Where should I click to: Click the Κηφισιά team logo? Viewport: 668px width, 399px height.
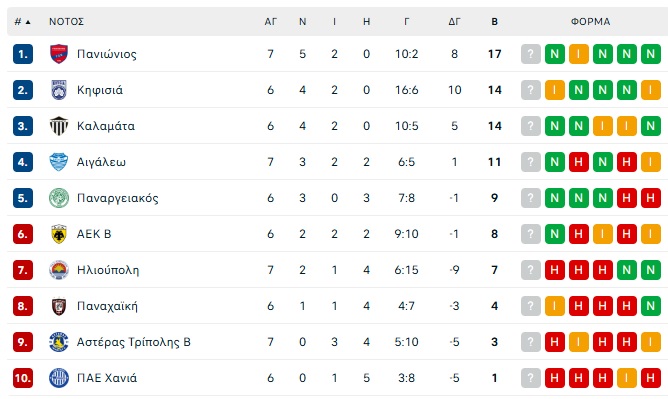click(59, 90)
